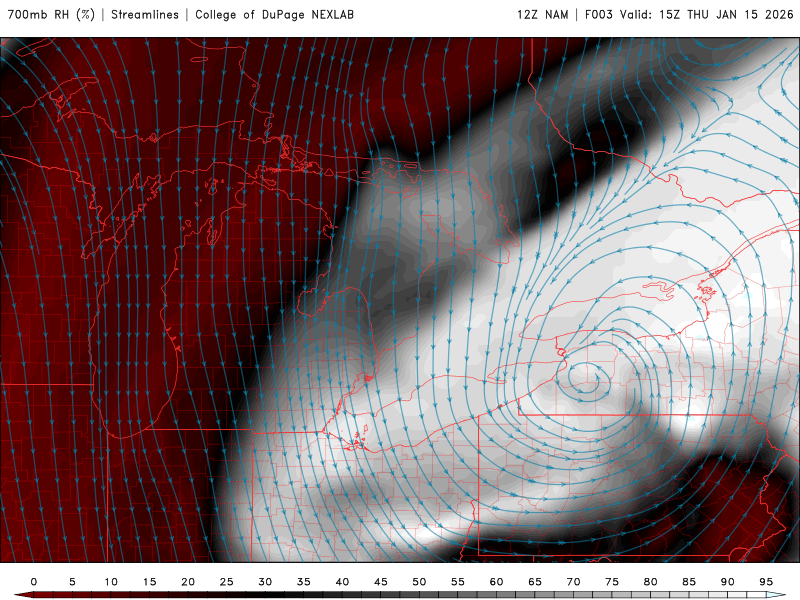
Task: Click the "F003" forecast hour text
Action: click(598, 14)
